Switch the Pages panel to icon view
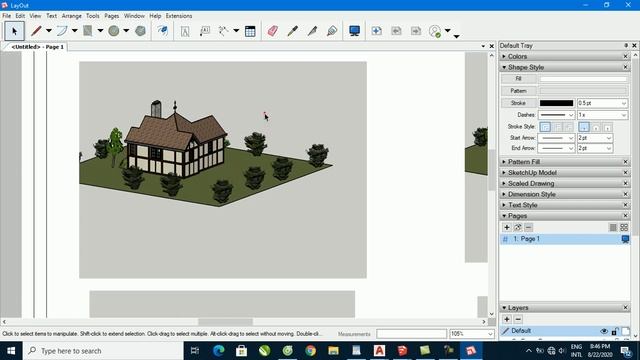This screenshot has width=640, height=360. pos(624,227)
